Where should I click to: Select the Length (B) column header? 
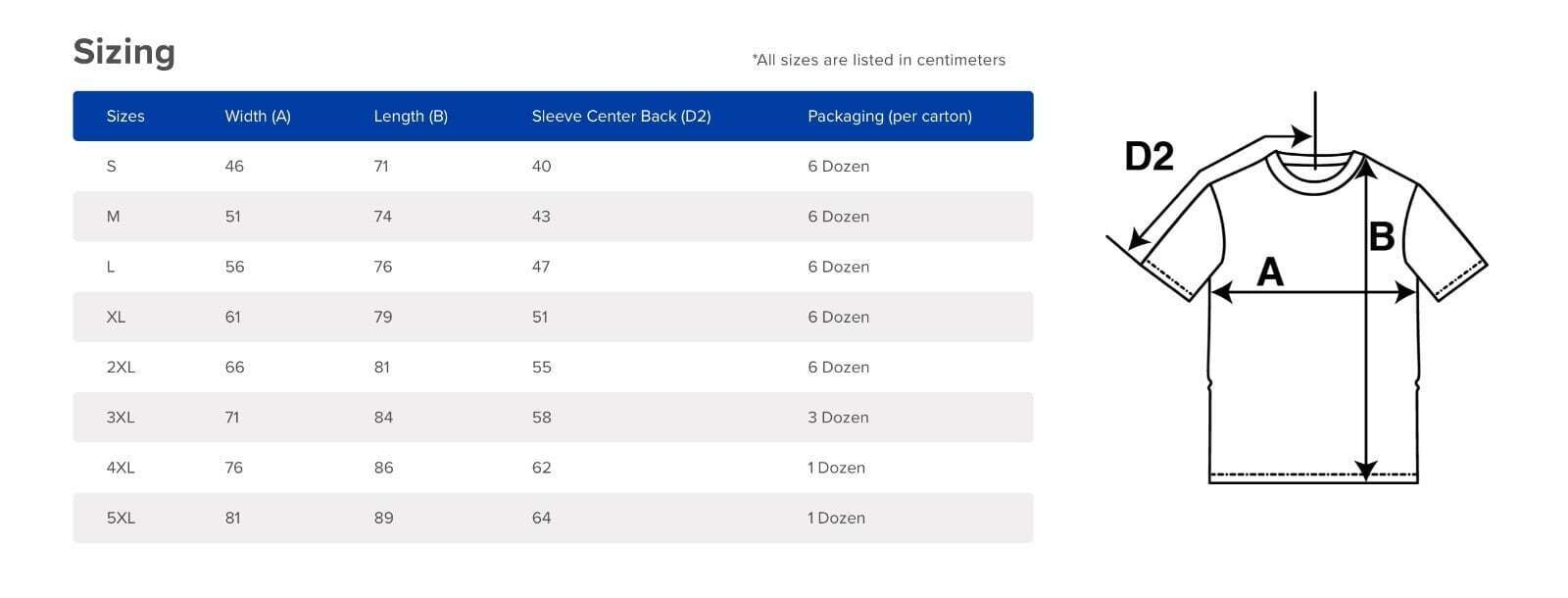coord(411,117)
